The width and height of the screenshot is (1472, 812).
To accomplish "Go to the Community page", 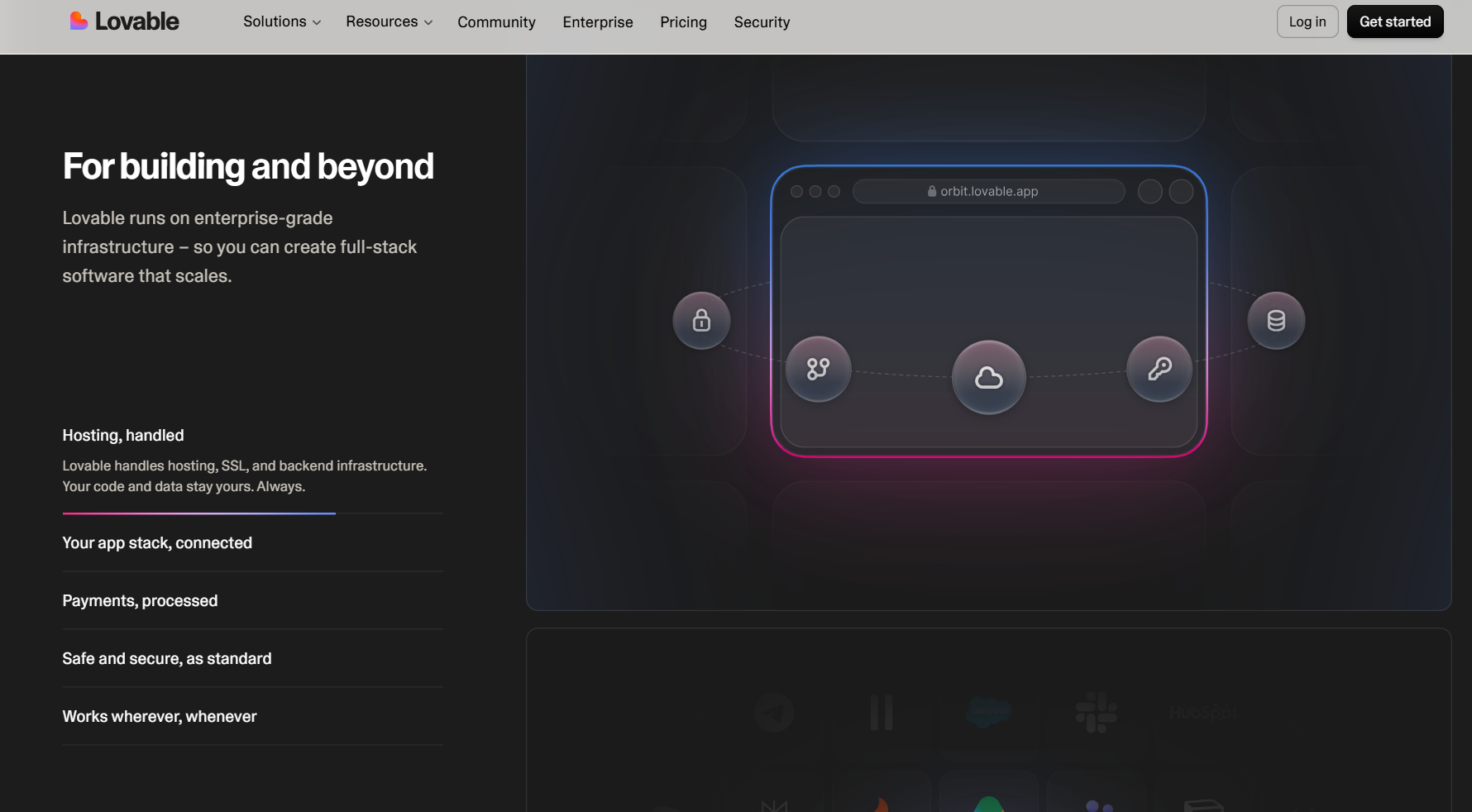I will (x=496, y=22).
